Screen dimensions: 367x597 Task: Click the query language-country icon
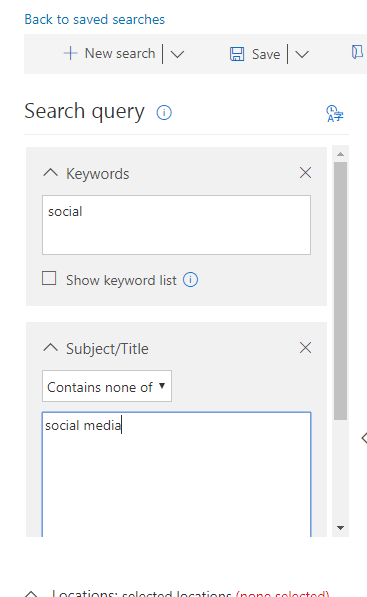[x=335, y=113]
